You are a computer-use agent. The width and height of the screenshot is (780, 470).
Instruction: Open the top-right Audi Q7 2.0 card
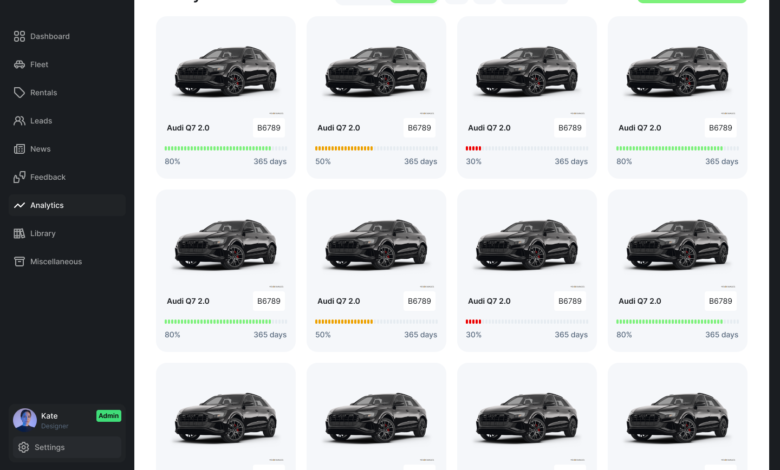(677, 97)
